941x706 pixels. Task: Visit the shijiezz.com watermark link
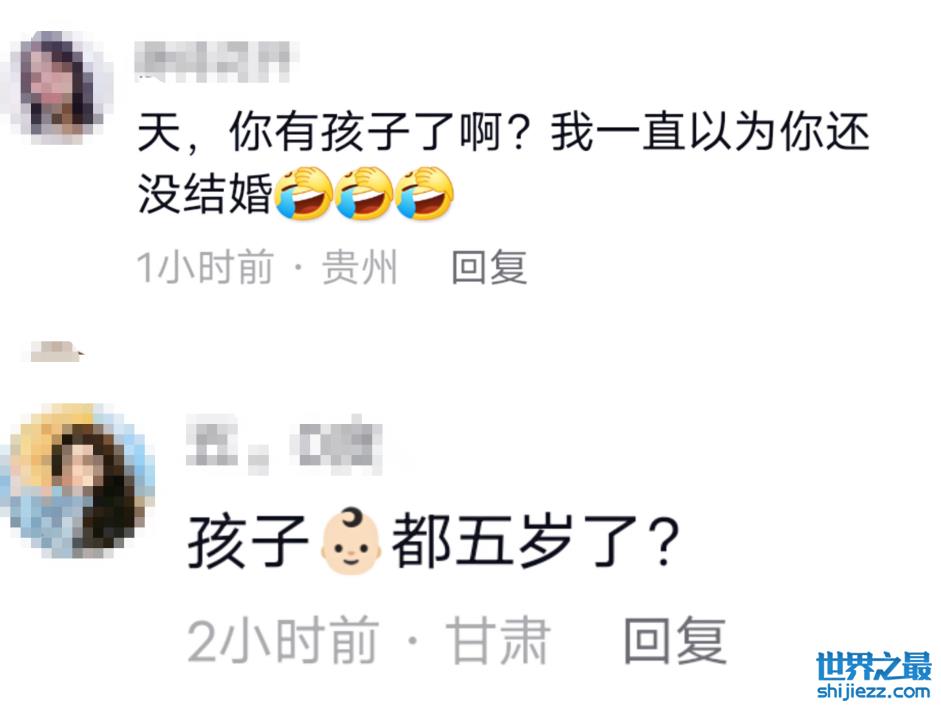tap(874, 691)
